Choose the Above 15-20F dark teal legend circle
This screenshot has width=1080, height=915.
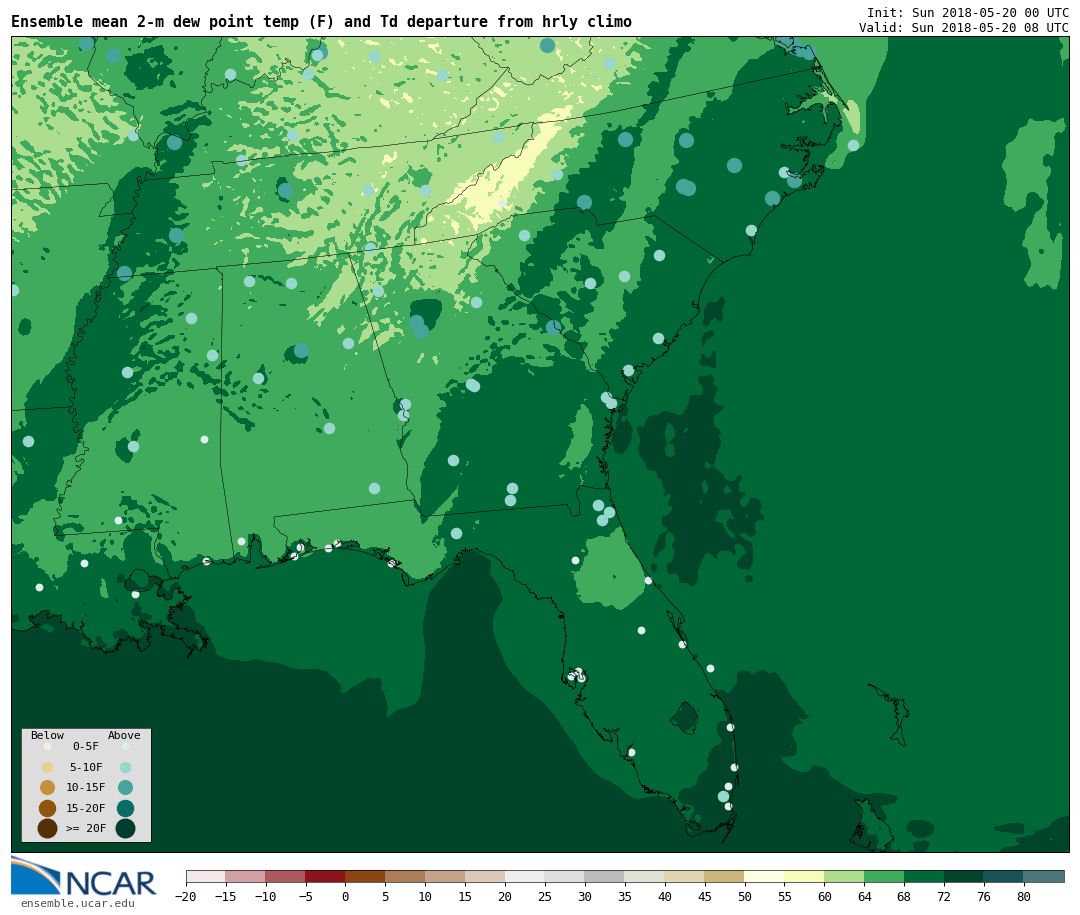tap(125, 808)
